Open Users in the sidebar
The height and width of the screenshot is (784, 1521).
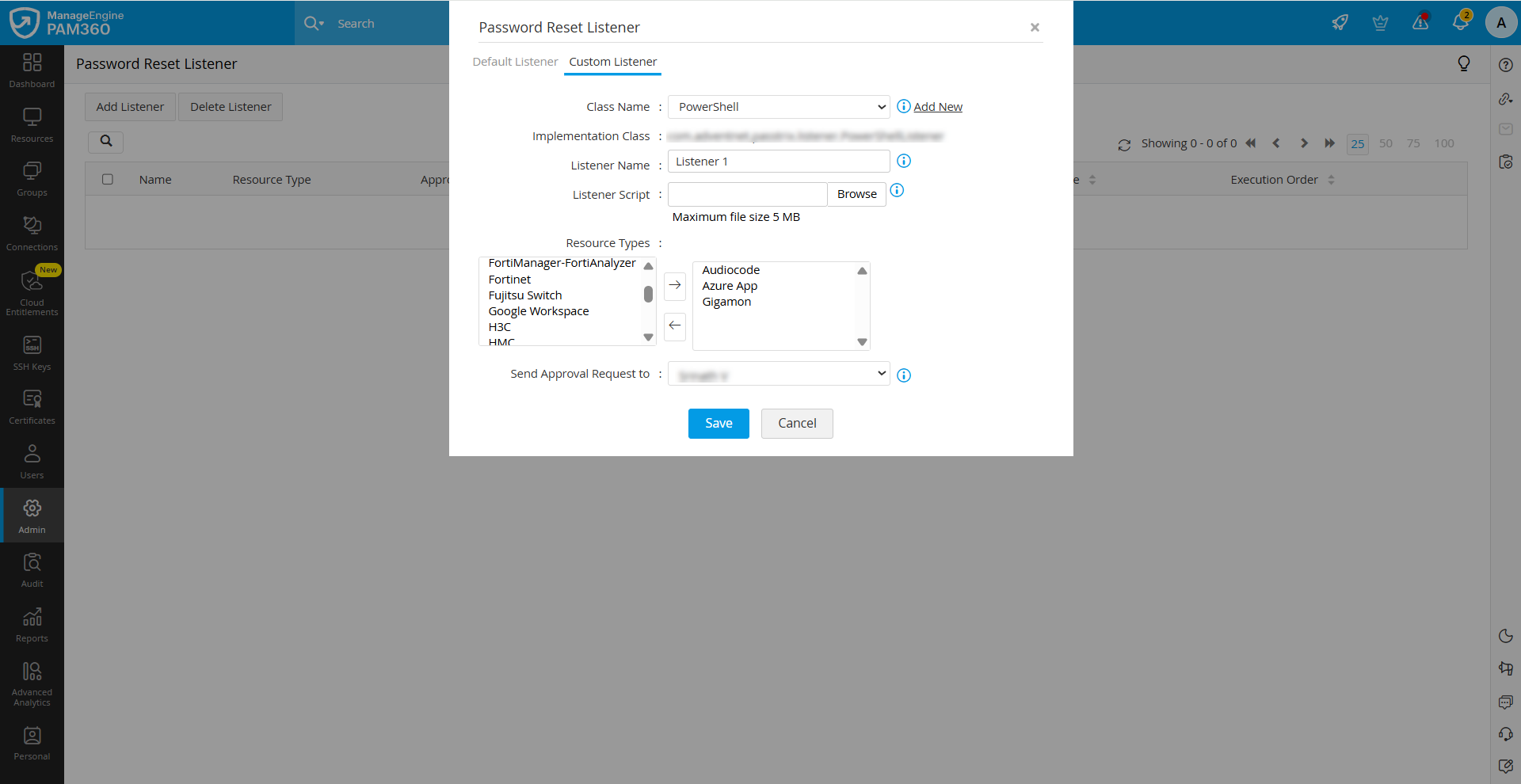coord(32,462)
